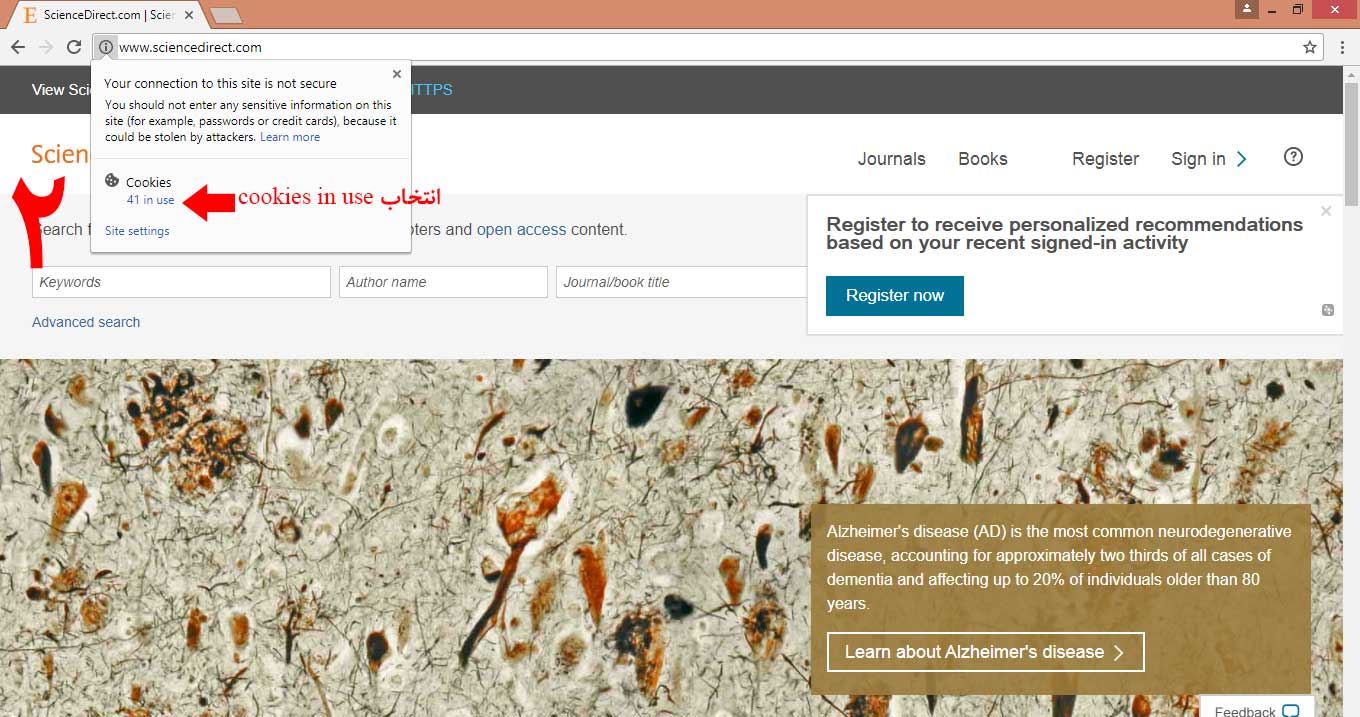Viewport: 1360px width, 717px height.
Task: Go back with the browser back arrow
Action: [17, 47]
